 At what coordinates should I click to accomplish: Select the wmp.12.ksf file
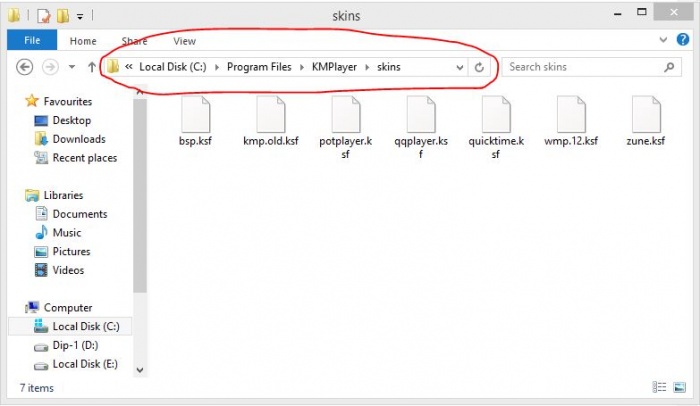pyautogui.click(x=571, y=121)
